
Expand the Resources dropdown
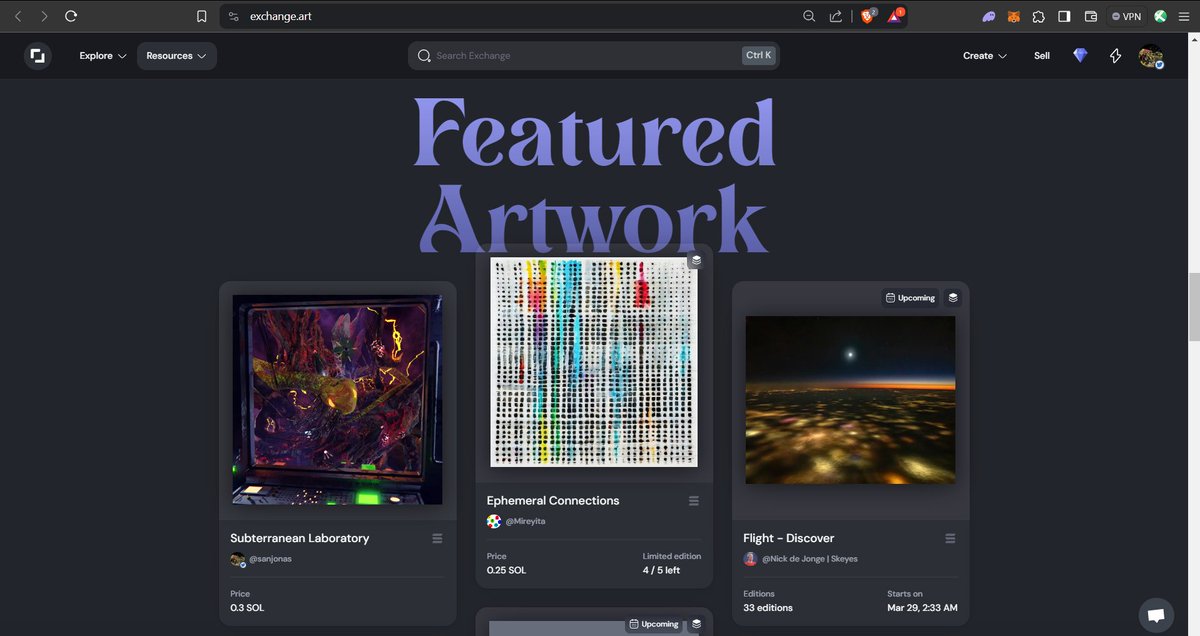coord(176,56)
